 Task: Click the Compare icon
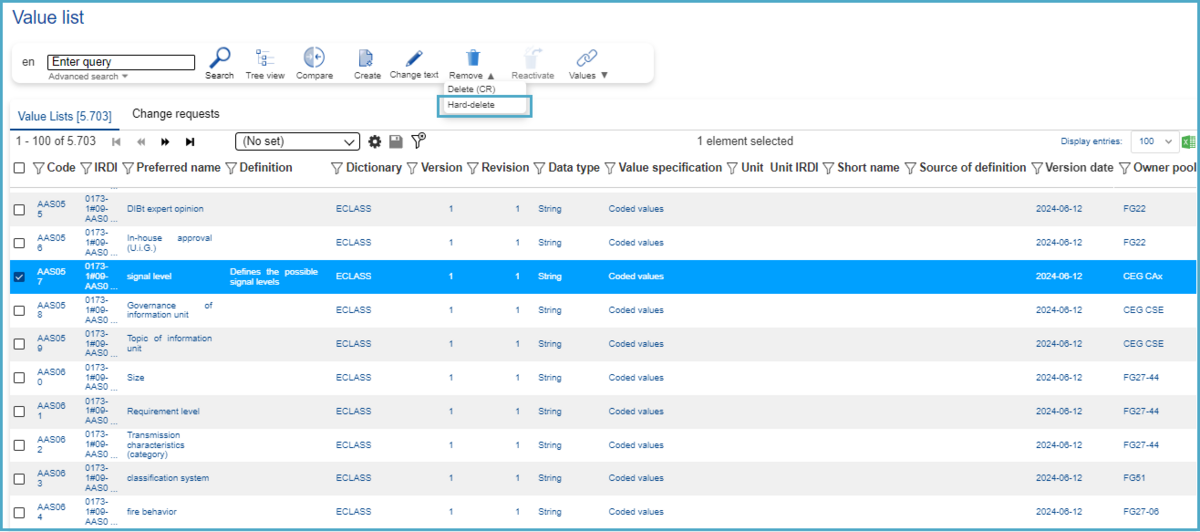coord(314,59)
